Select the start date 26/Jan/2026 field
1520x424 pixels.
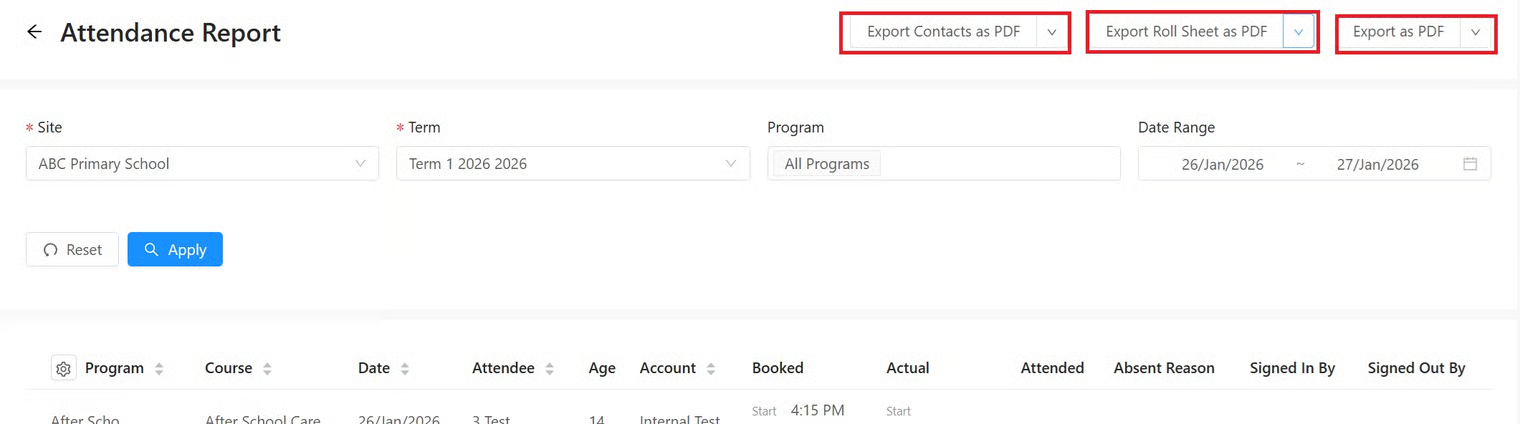(x=1222, y=164)
